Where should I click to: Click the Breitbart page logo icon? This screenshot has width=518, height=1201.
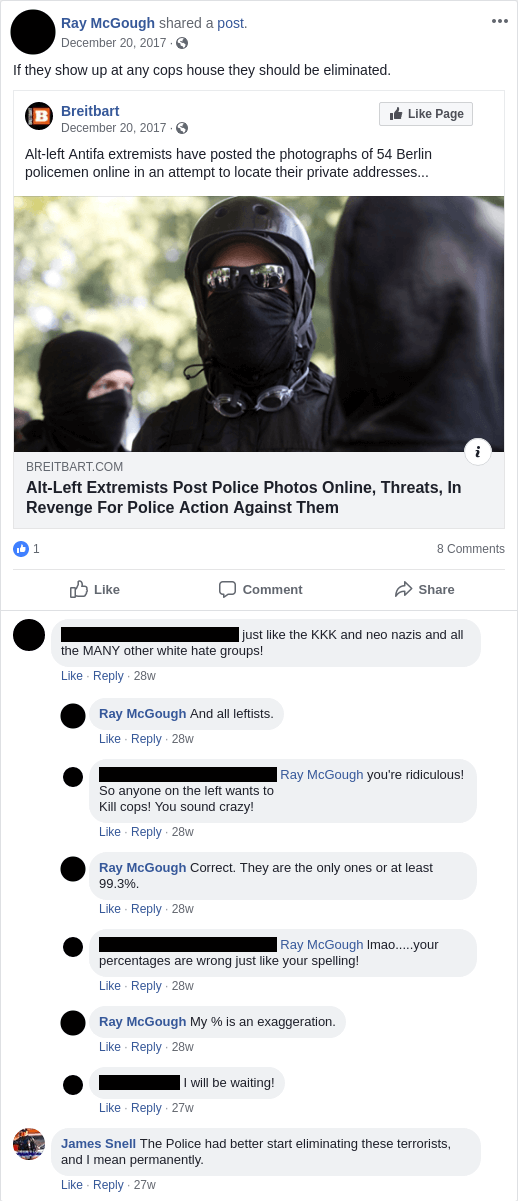(x=39, y=116)
